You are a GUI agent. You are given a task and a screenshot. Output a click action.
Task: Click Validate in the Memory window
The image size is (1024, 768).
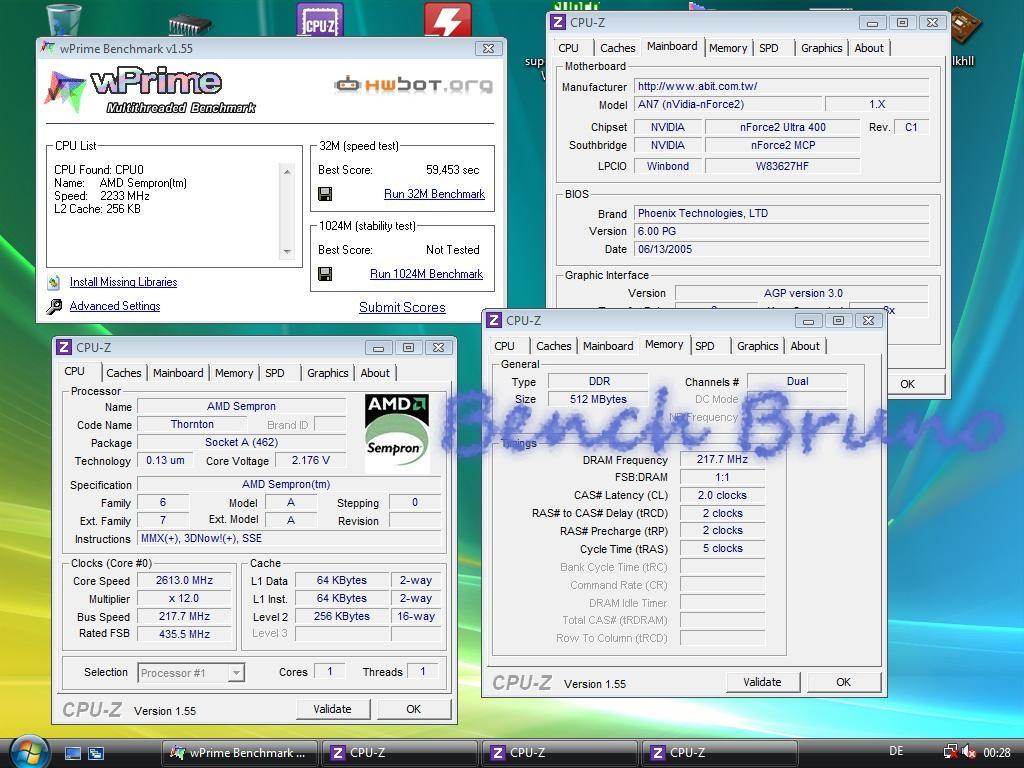(x=762, y=682)
